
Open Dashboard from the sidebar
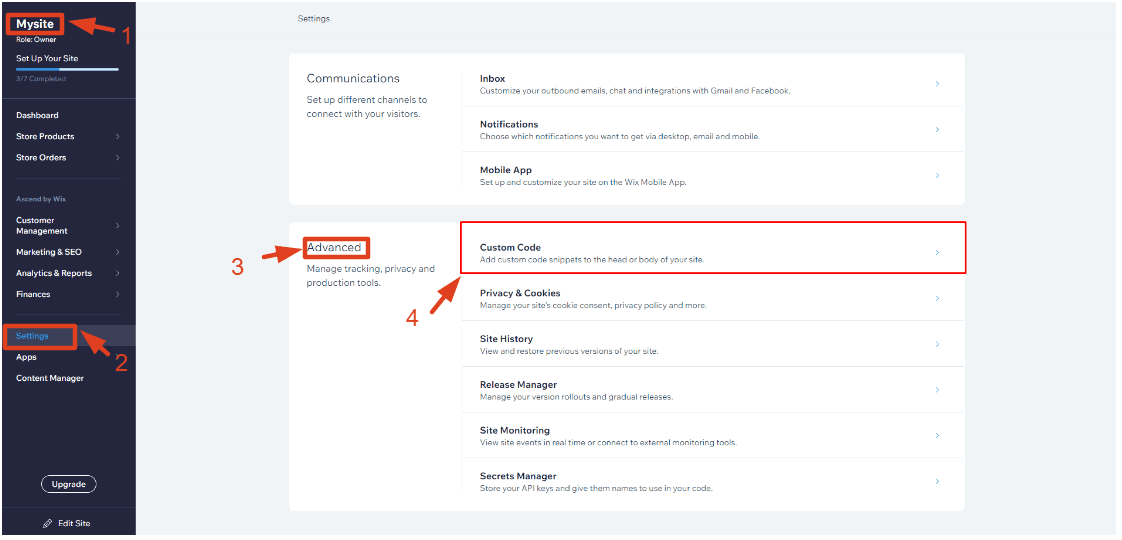[x=37, y=115]
